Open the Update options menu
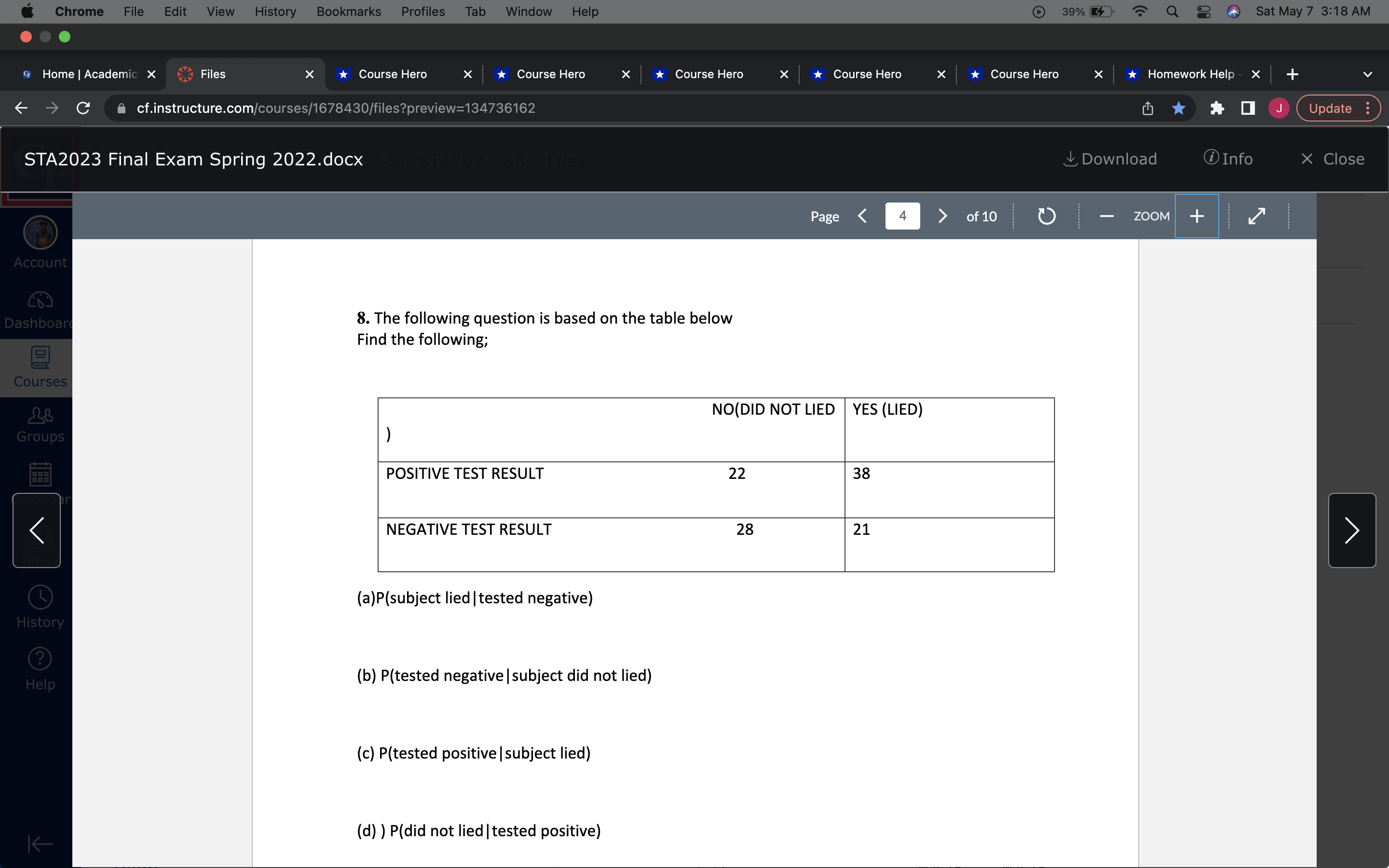 [x=1370, y=108]
